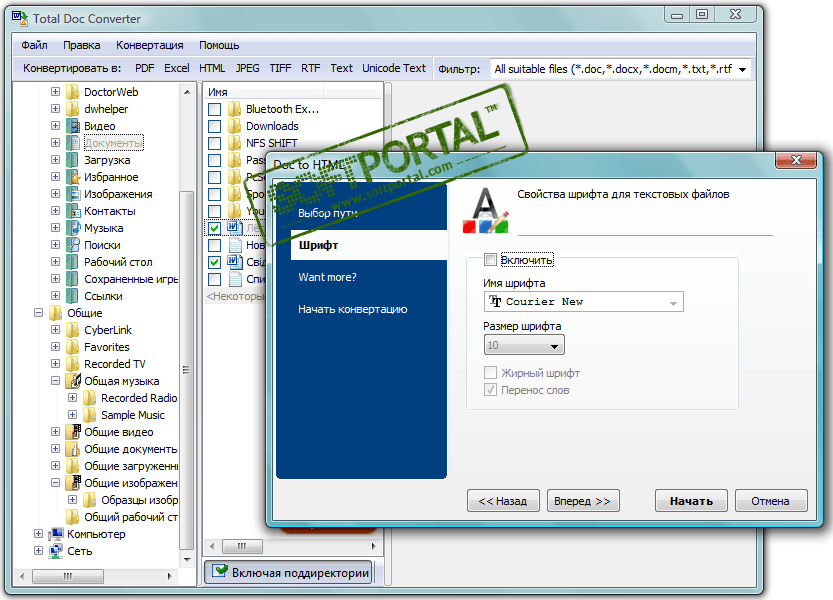The width and height of the screenshot is (833, 600).
Task: Open the Конвертация menu
Action: coord(150,45)
